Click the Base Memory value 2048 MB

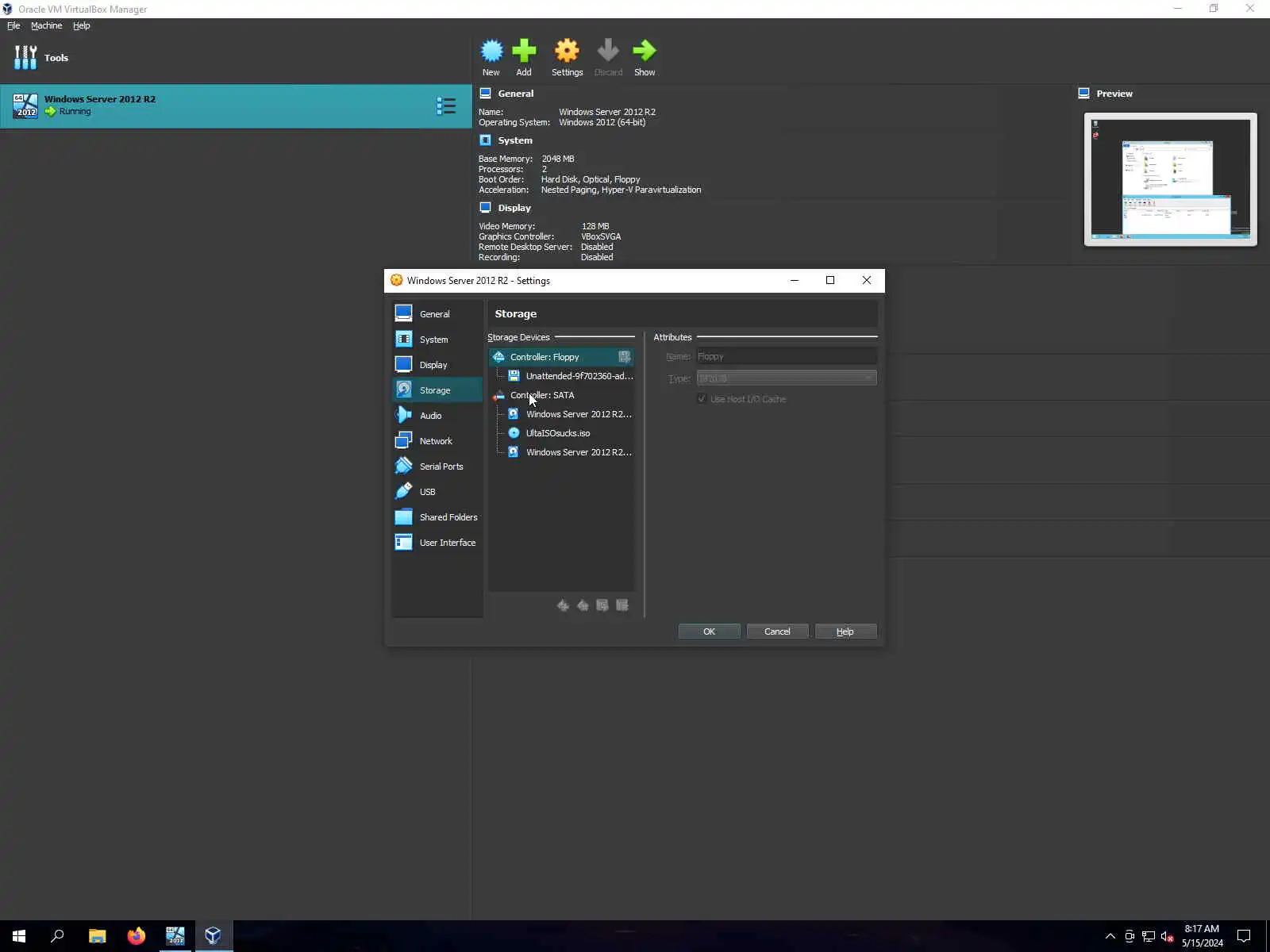point(558,159)
